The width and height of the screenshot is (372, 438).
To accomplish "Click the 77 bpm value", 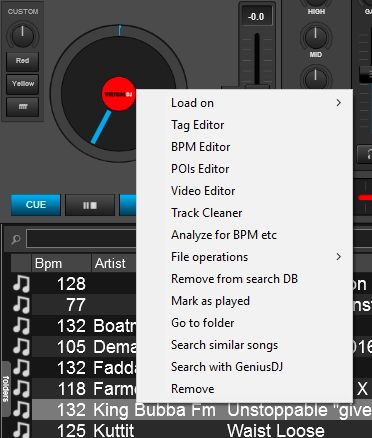I will click(76, 305).
